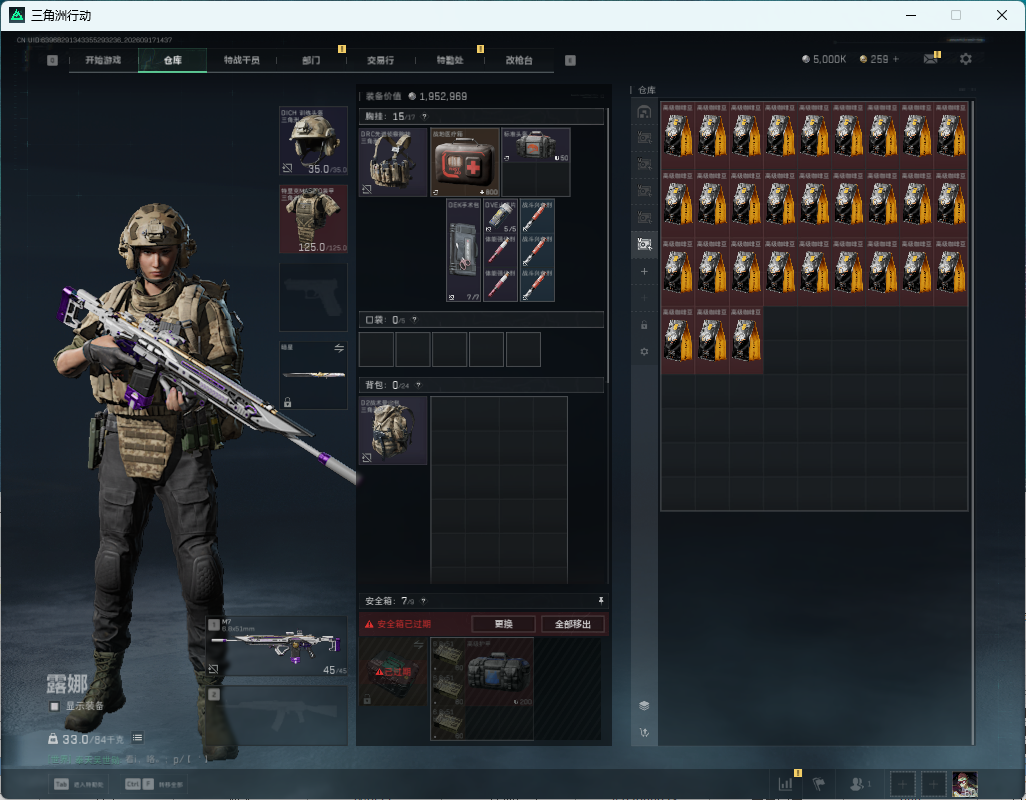Open the warehouse sidebar gear settings
The height and width of the screenshot is (800, 1026).
tap(644, 352)
